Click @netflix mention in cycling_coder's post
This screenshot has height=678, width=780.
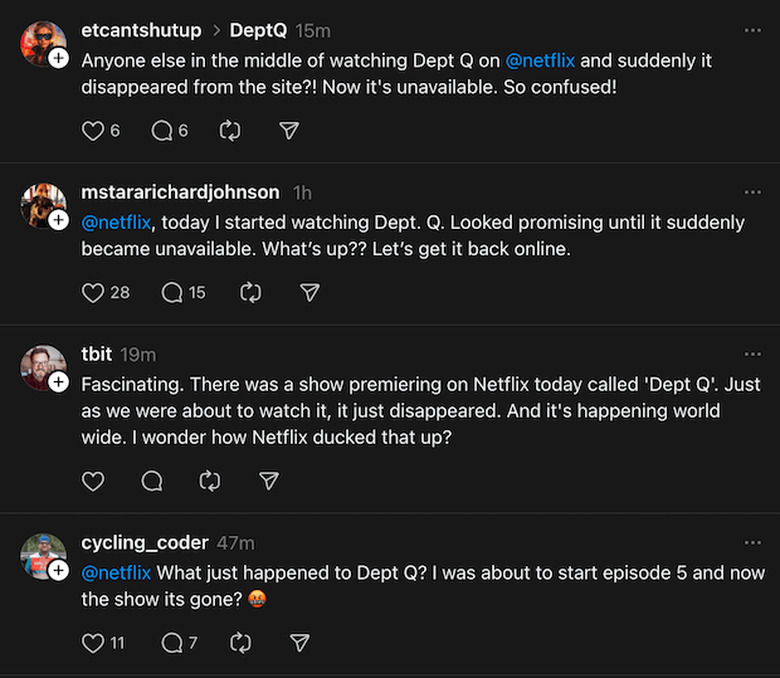pos(116,573)
